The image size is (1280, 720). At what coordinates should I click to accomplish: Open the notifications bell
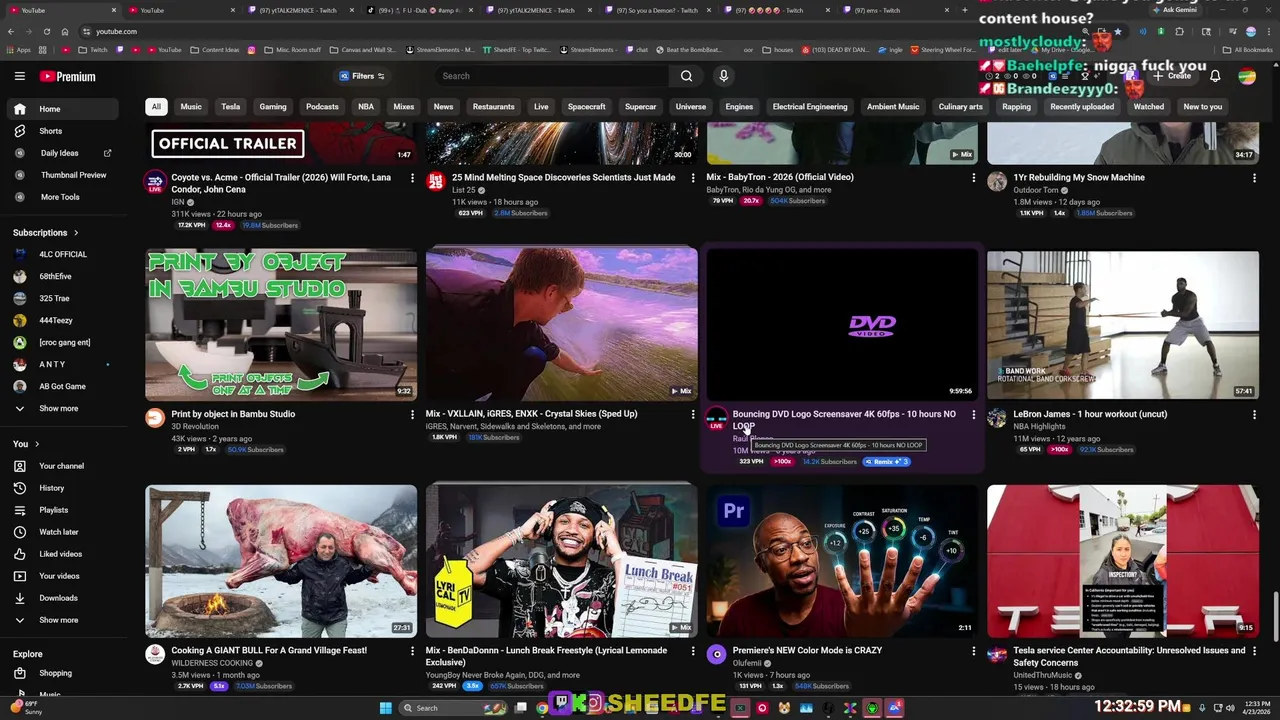[1215, 76]
